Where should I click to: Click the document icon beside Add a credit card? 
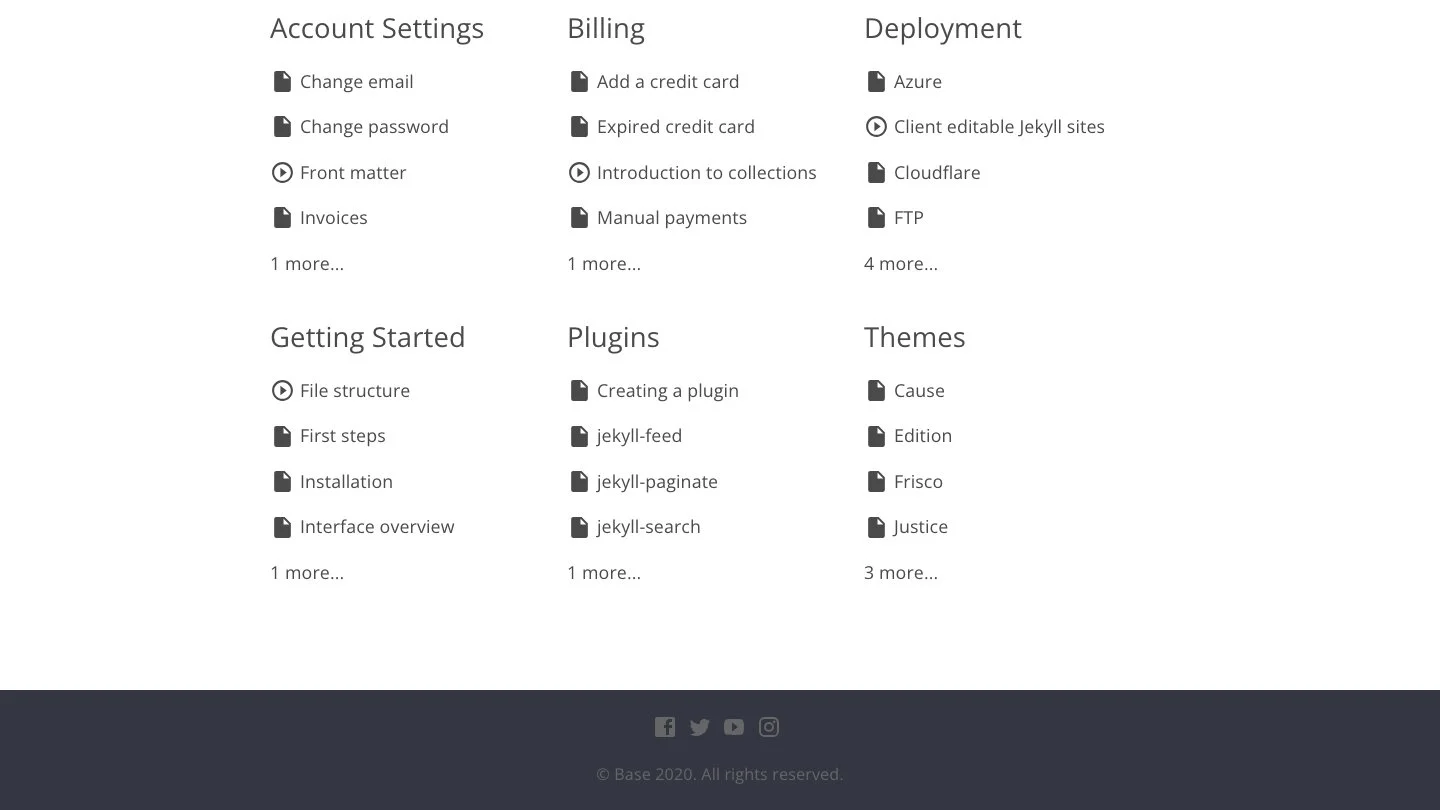(579, 82)
